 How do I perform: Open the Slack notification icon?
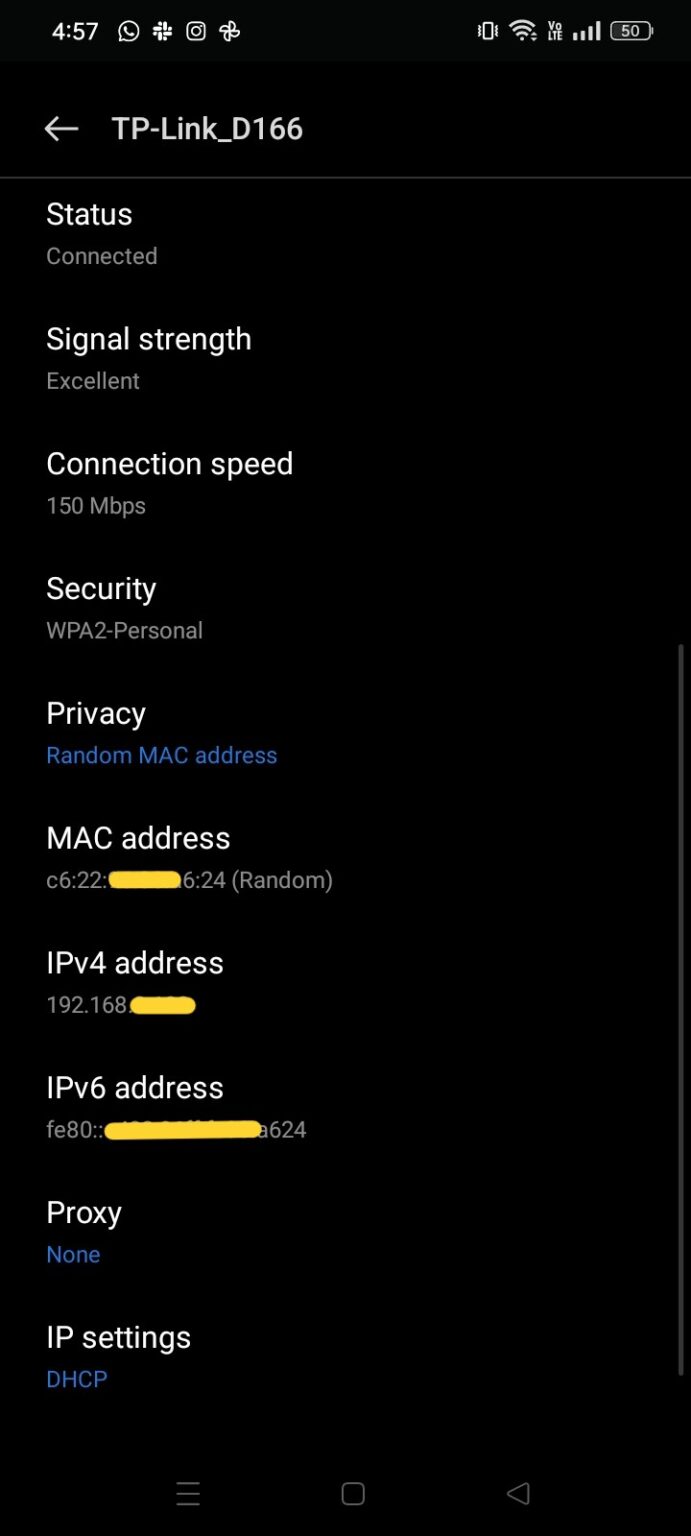tap(162, 31)
